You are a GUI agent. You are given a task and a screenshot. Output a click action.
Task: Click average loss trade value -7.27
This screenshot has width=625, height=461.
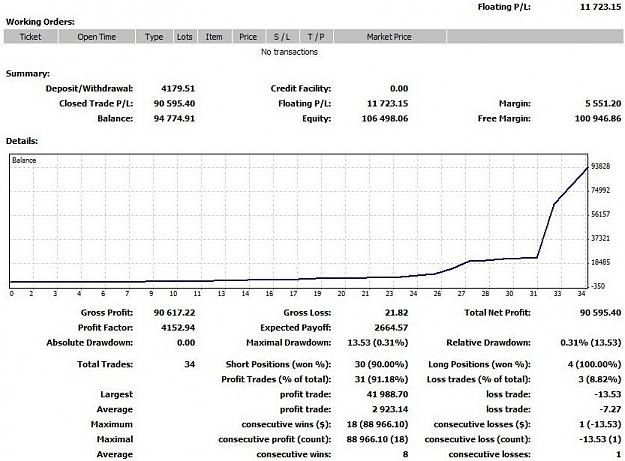point(609,409)
